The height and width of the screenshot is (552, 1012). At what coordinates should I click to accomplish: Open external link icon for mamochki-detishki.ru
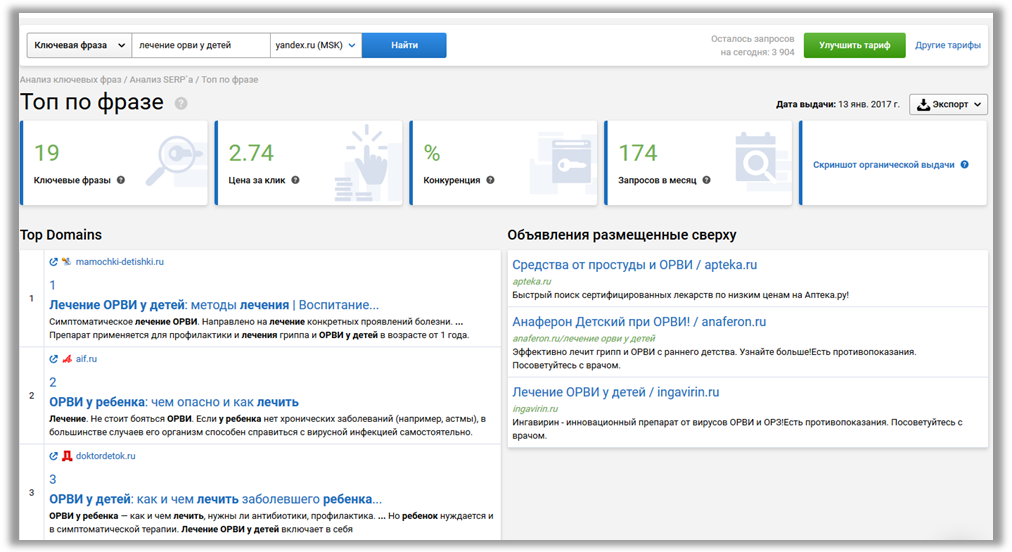(x=54, y=261)
